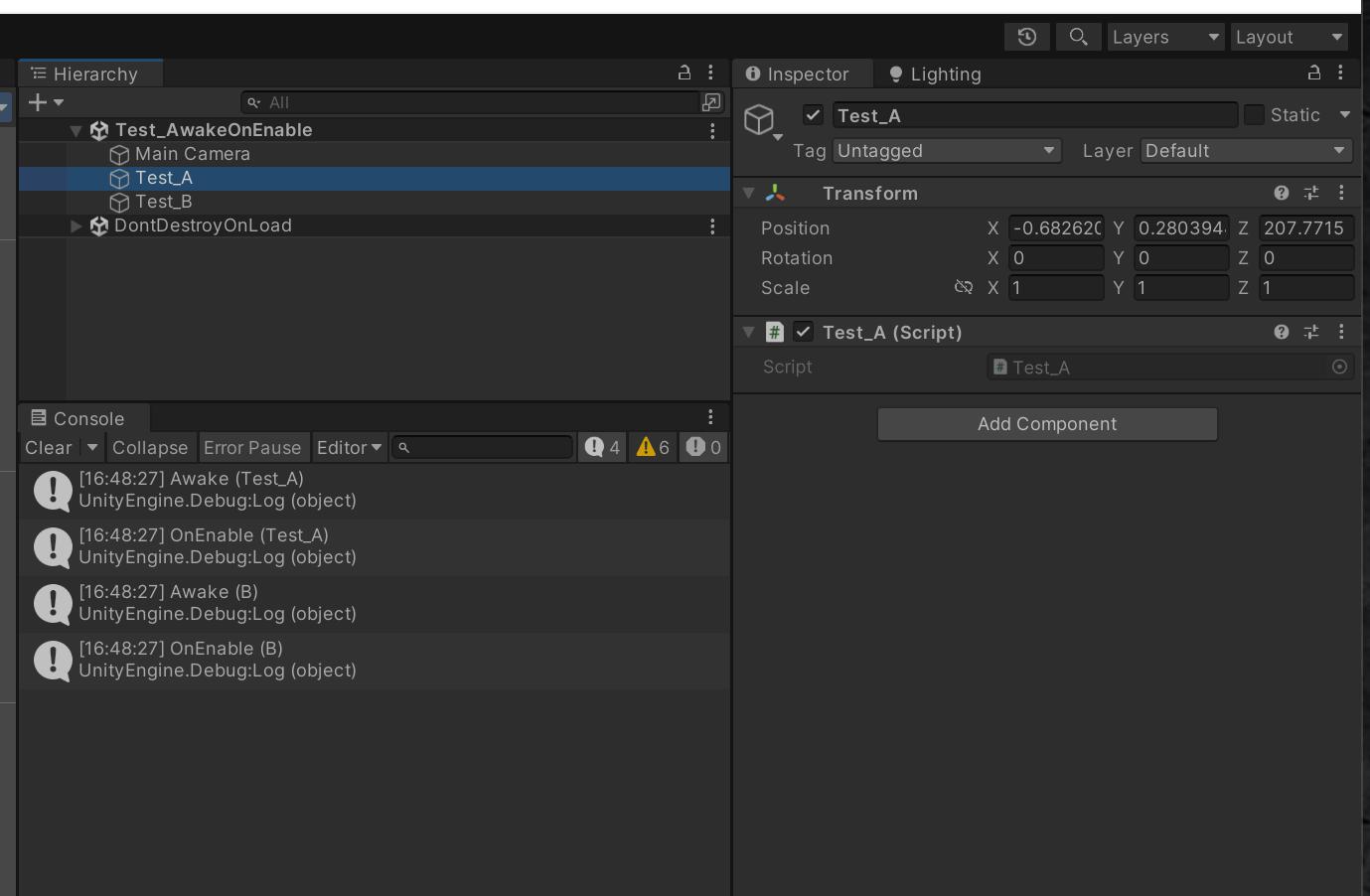This screenshot has width=1370, height=896.
Task: Click the Script object picker circle
Action: (1339, 368)
